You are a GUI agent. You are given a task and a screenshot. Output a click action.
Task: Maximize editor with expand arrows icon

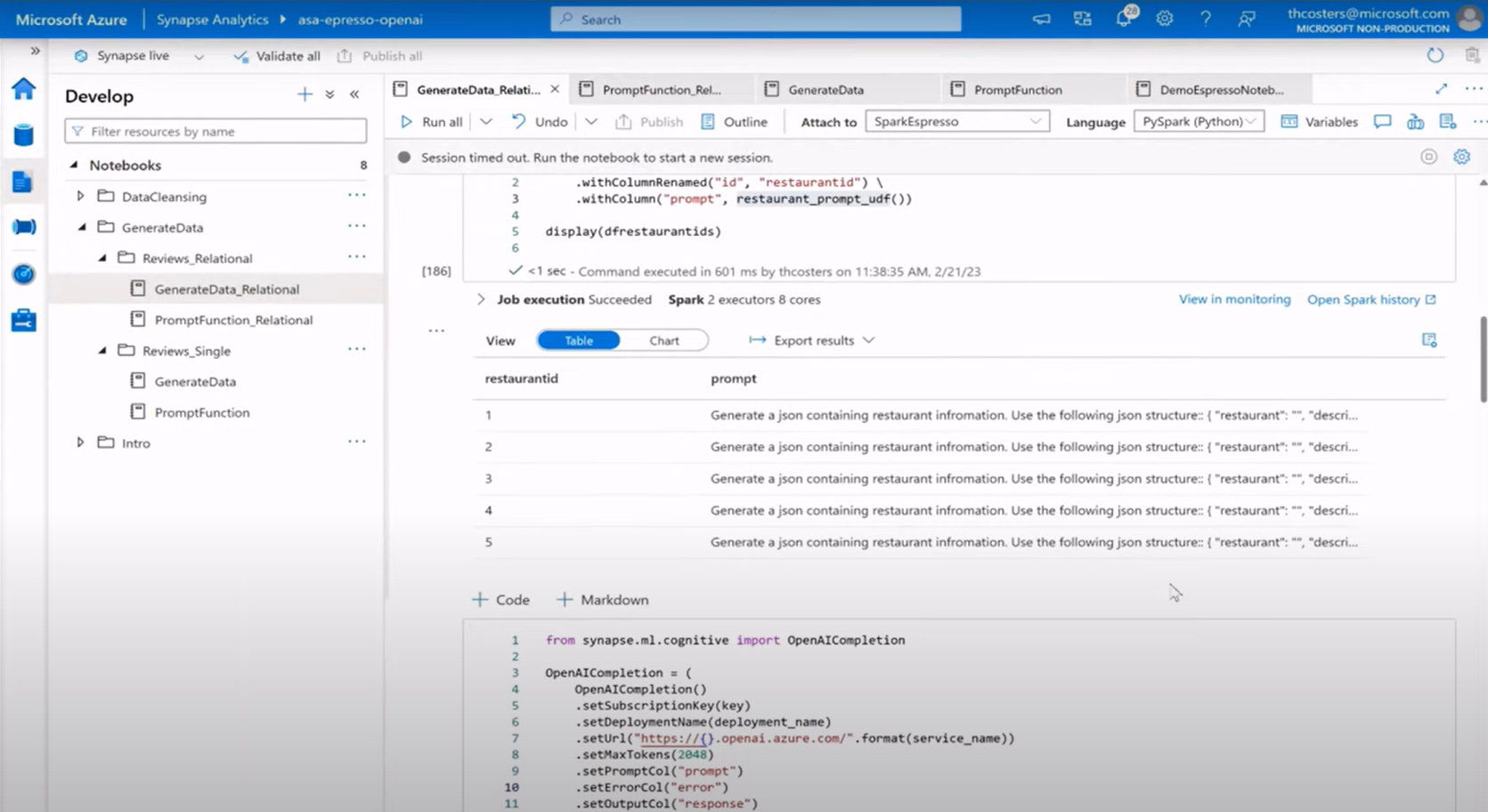tap(1441, 88)
